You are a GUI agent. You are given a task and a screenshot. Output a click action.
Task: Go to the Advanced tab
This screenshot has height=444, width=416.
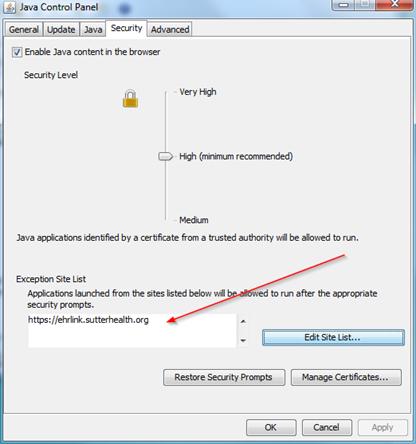(x=170, y=30)
